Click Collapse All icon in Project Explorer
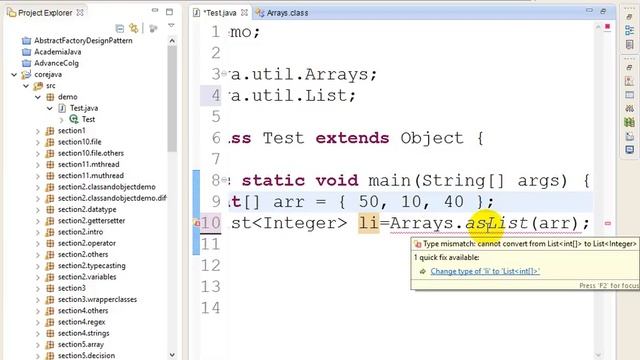640x360 pixels. coord(120,28)
